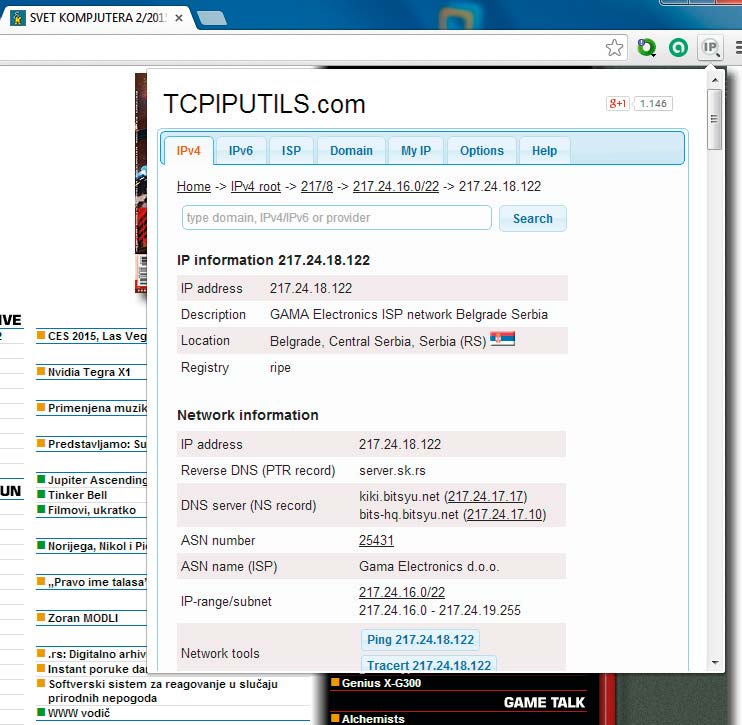The height and width of the screenshot is (725, 742).
Task: Click the Google +1 button
Action: coord(618,103)
